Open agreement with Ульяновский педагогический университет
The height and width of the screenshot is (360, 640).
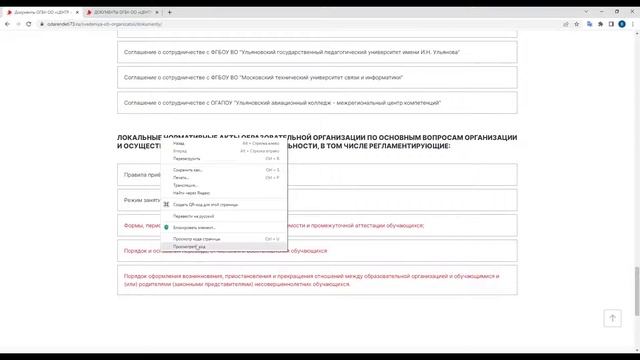[317, 52]
